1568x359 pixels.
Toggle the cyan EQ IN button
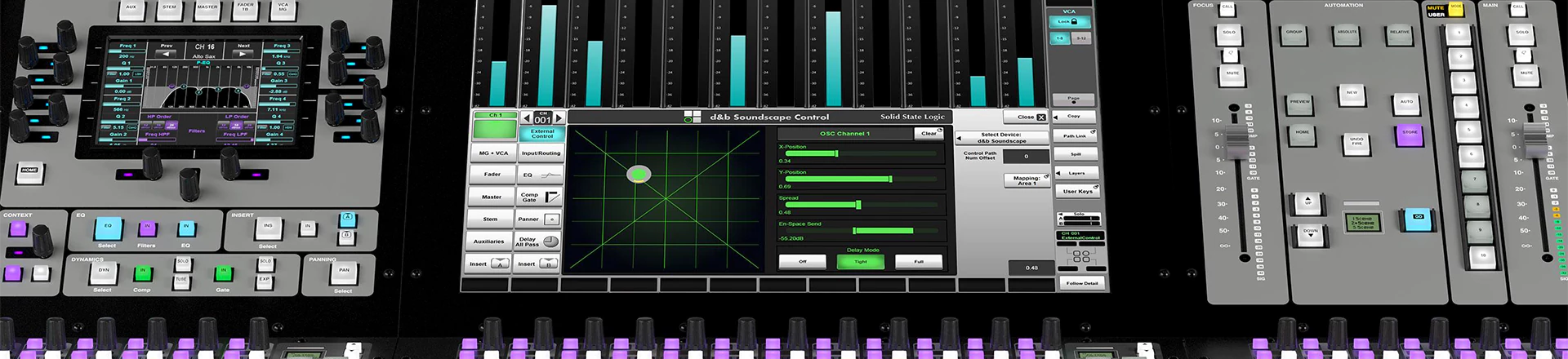pos(185,228)
